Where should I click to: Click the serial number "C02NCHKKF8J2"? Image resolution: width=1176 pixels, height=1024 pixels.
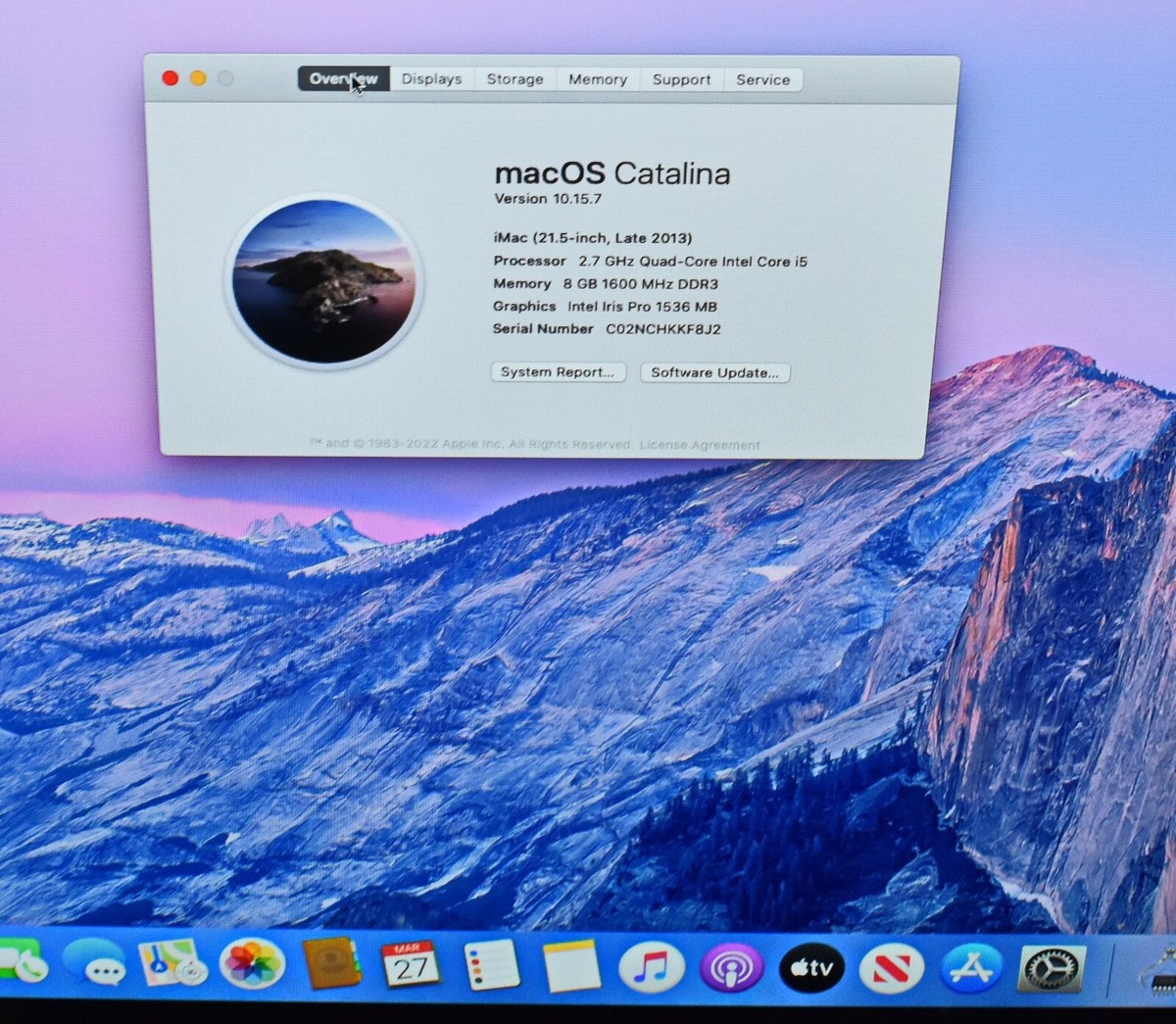pos(663,329)
